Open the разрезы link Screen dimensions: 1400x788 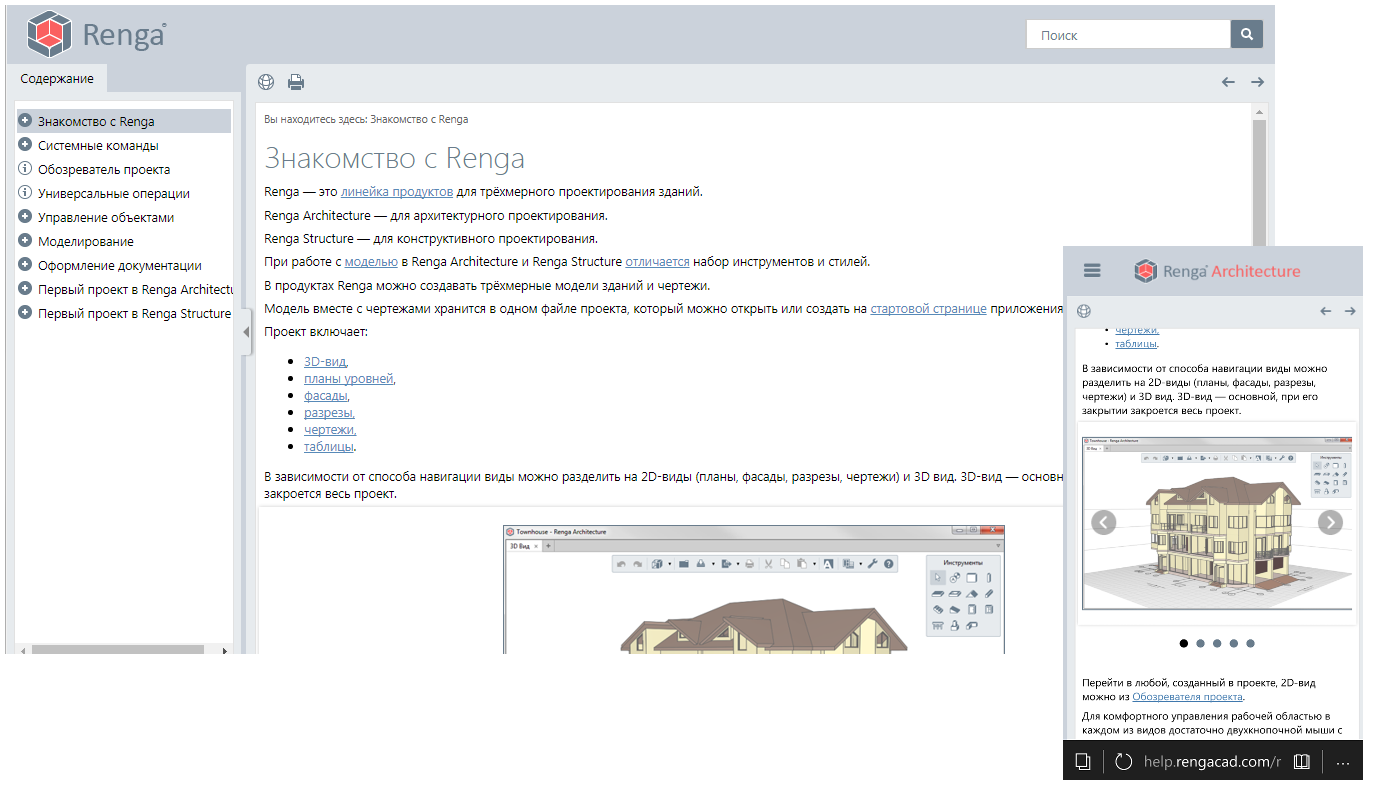tap(329, 412)
